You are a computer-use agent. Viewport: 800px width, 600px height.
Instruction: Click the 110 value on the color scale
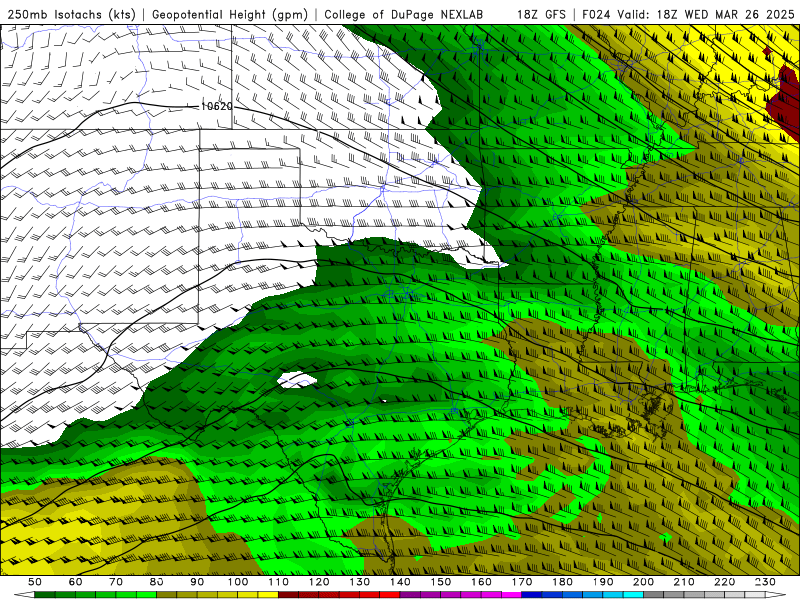pos(279,582)
